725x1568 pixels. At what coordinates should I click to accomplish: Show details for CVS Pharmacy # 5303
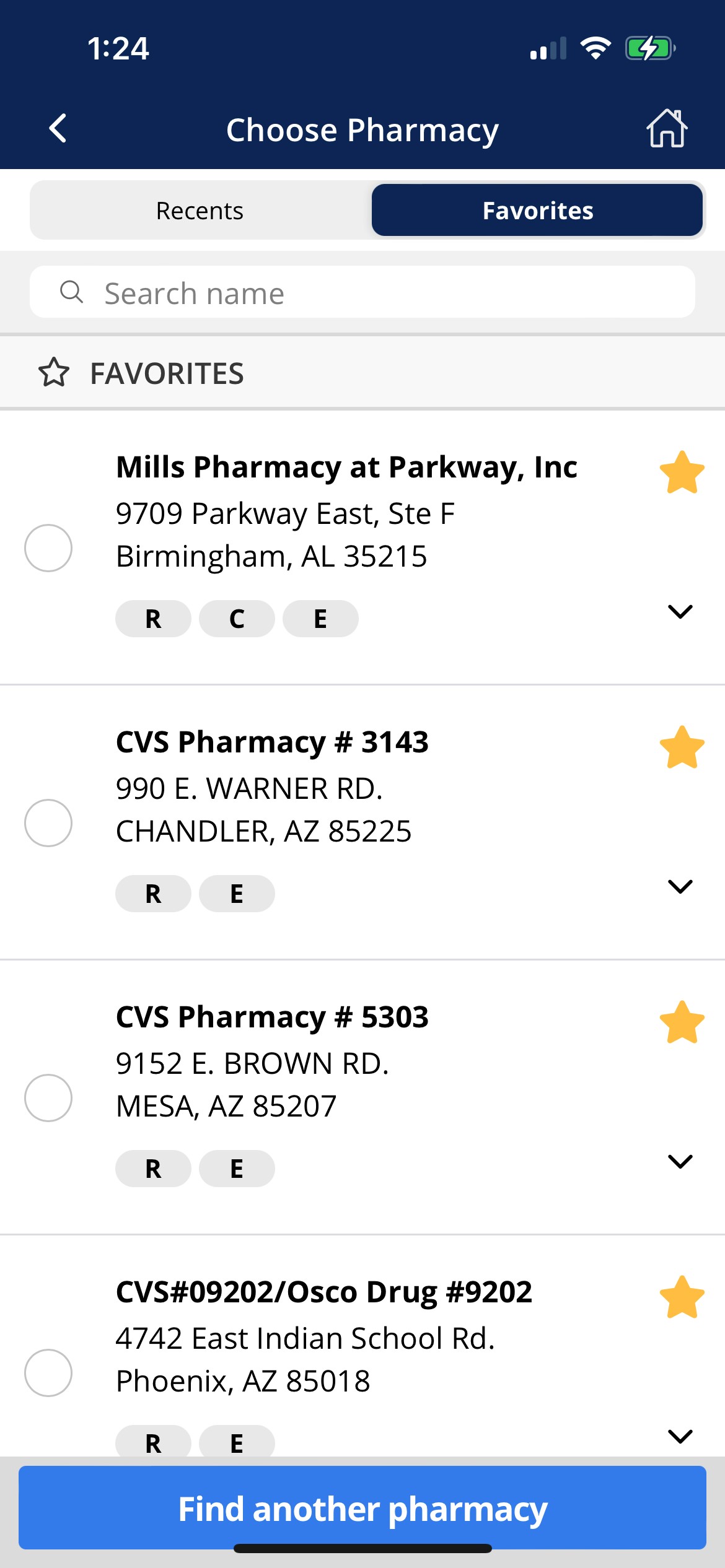pos(680,1162)
